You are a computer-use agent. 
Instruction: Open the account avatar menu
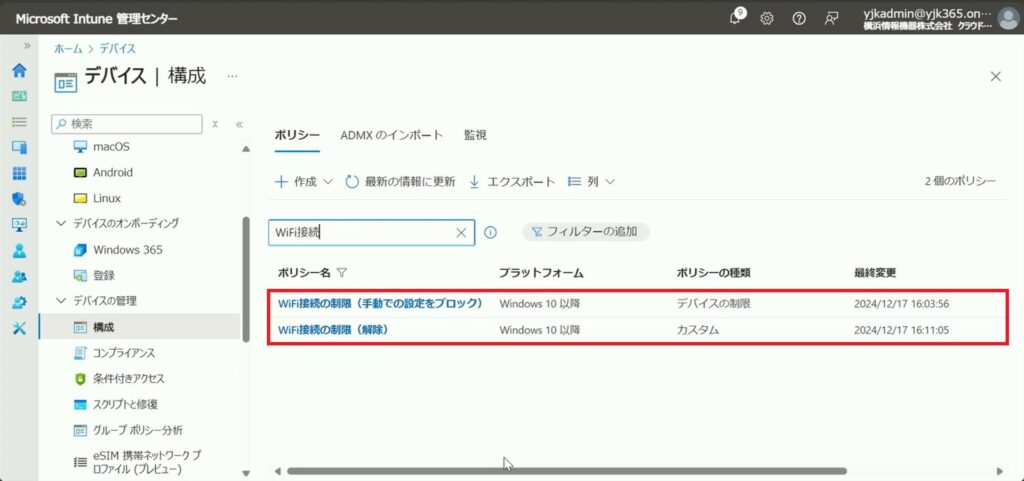[1008, 18]
